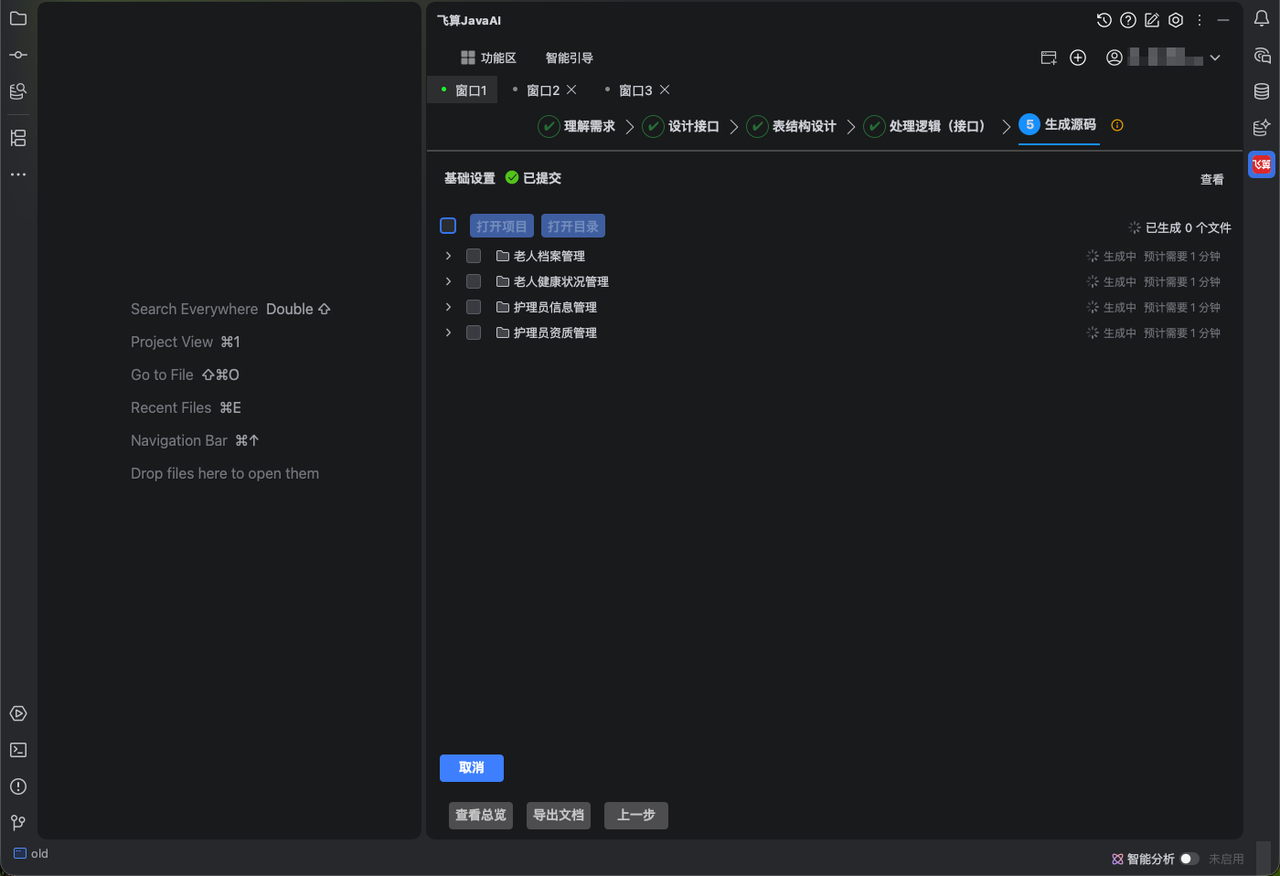Switch to the 窗口2 tab

[543, 91]
